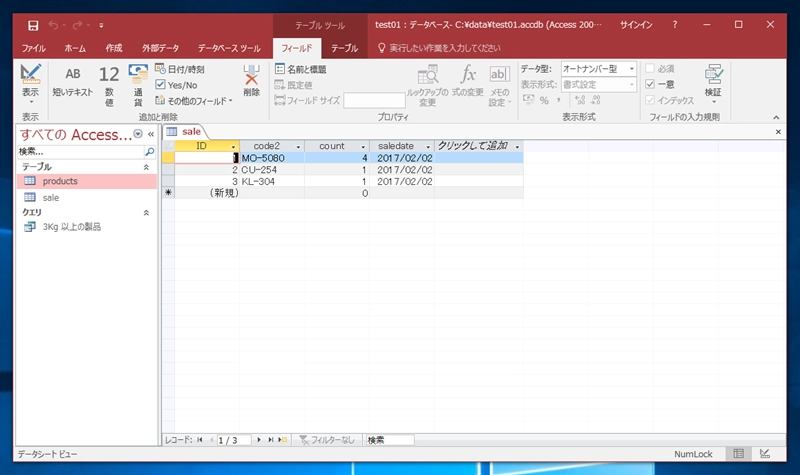This screenshot has width=800, height=475.
Task: Click the Save icon in quick access toolbar
Action: pyautogui.click(x=33, y=25)
